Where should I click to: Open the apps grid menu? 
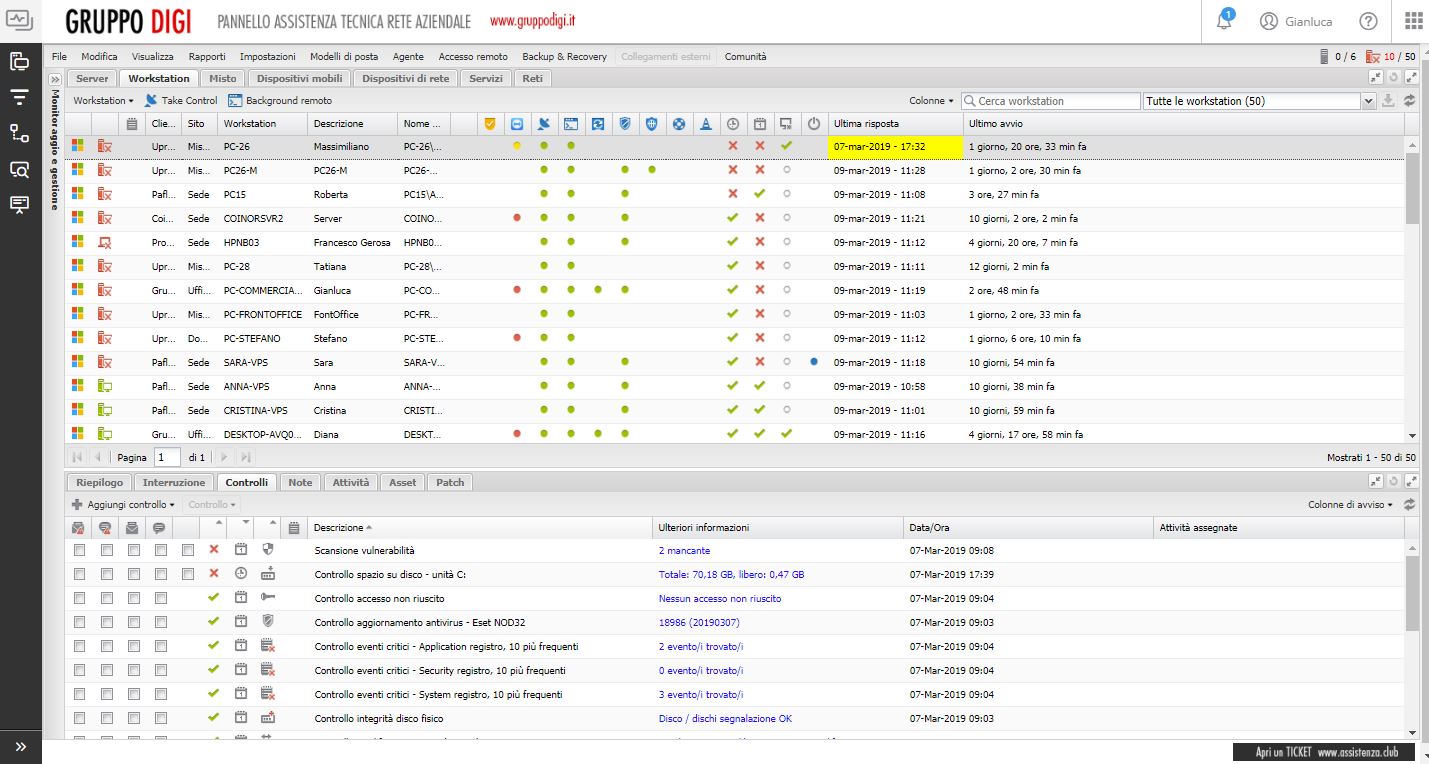[1413, 21]
